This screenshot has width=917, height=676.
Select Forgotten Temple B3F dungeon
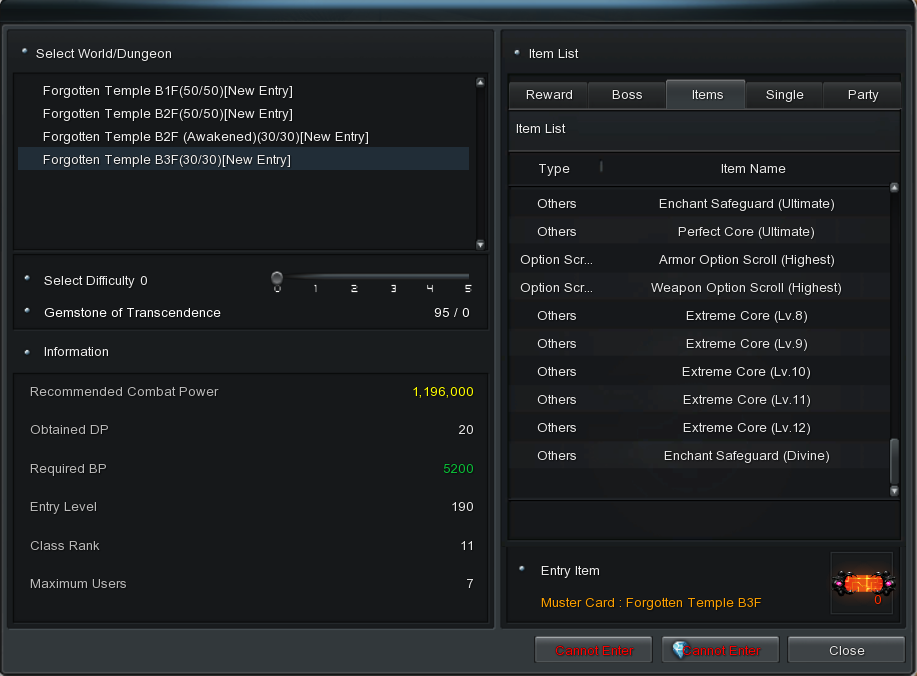click(166, 160)
